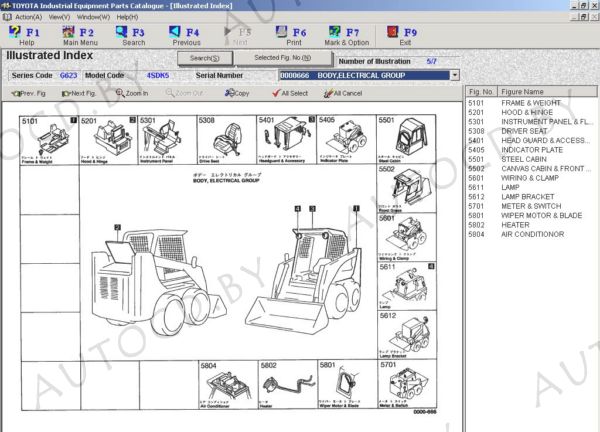Select list row 5802 HEATER

coord(530,225)
